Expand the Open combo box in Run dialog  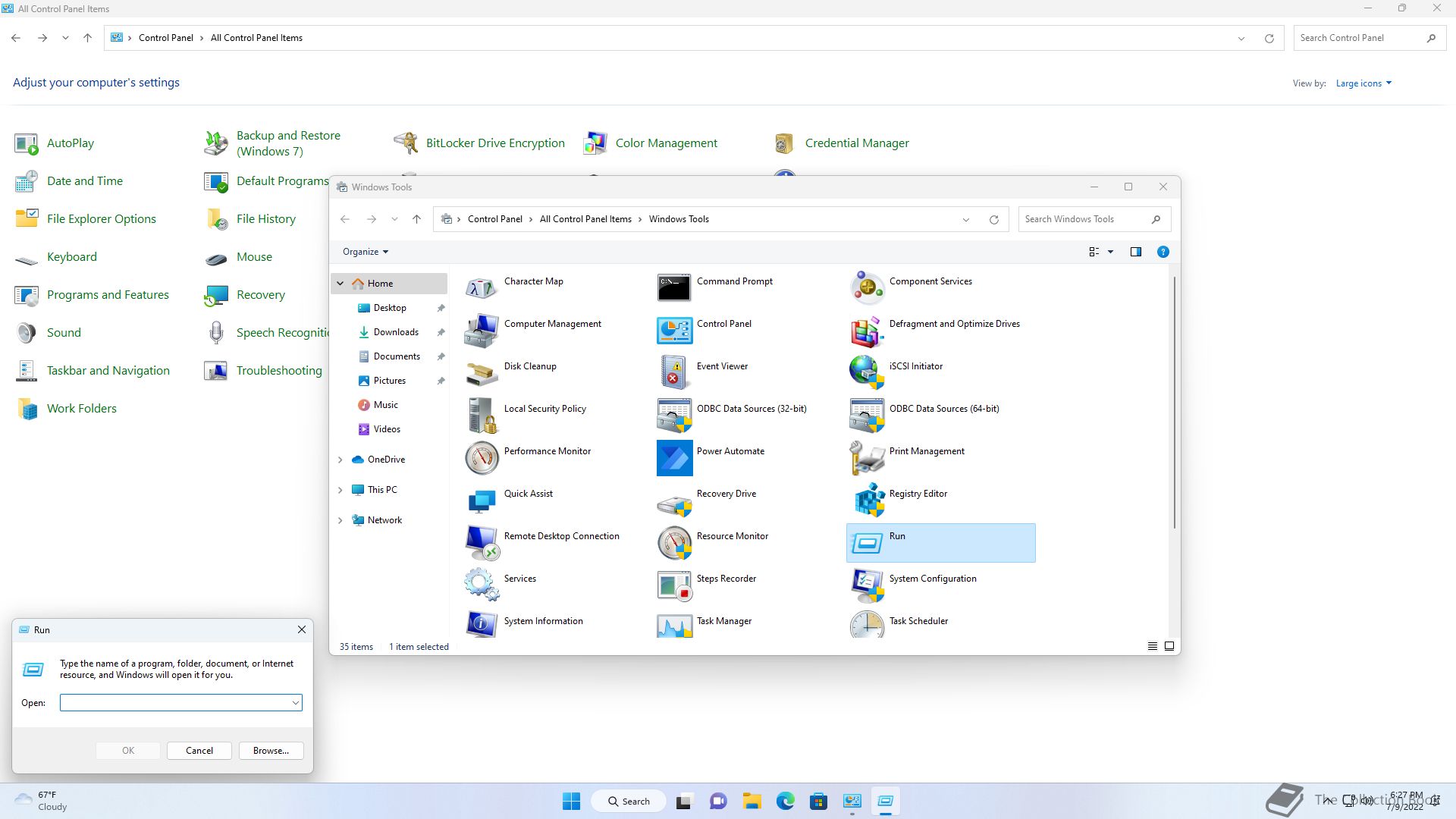coord(295,703)
